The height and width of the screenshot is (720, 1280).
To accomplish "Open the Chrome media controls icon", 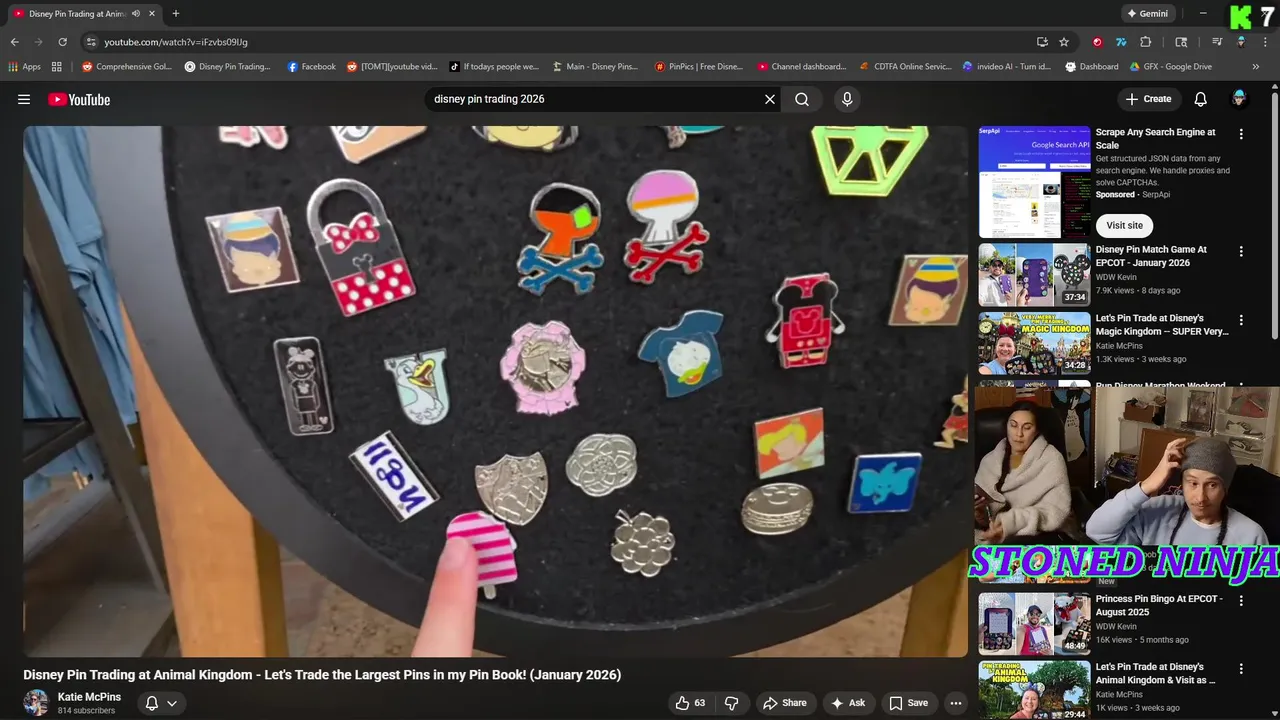I will (1217, 42).
